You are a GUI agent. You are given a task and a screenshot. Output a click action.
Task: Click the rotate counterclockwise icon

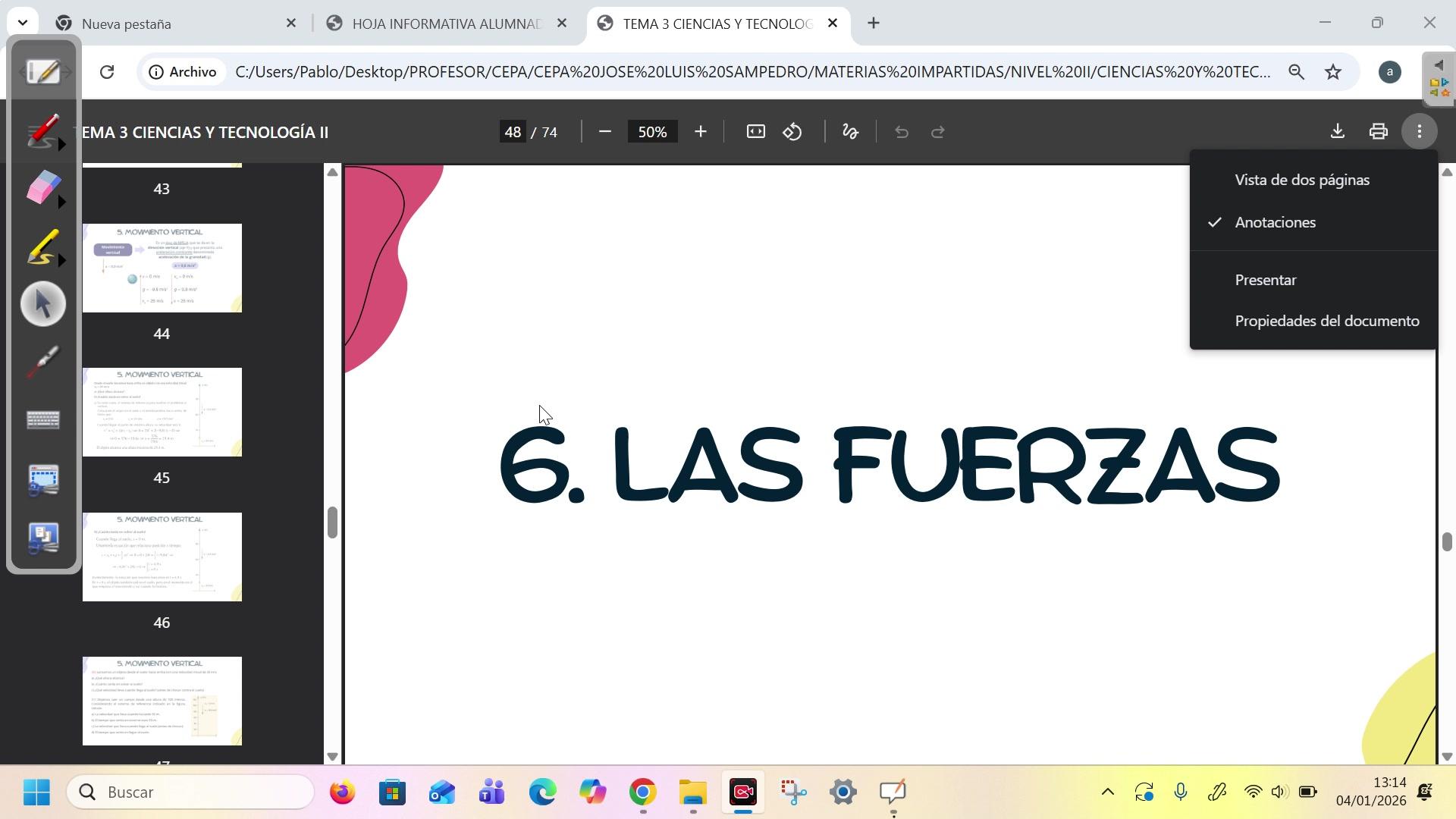pos(792,132)
